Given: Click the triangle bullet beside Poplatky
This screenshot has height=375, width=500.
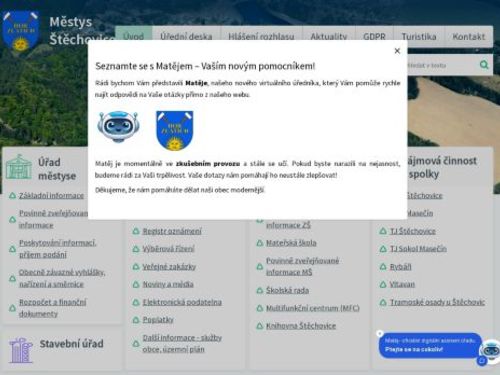Looking at the screenshot, I should pyautogui.click(x=136, y=320).
